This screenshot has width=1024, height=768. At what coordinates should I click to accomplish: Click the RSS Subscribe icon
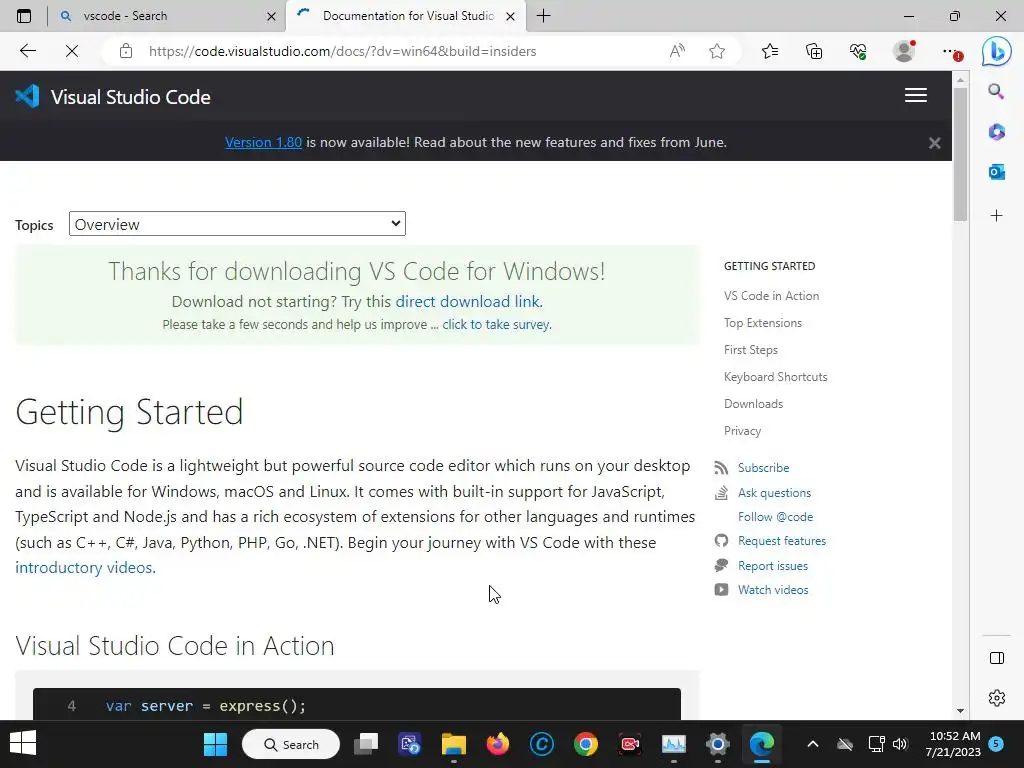721,468
